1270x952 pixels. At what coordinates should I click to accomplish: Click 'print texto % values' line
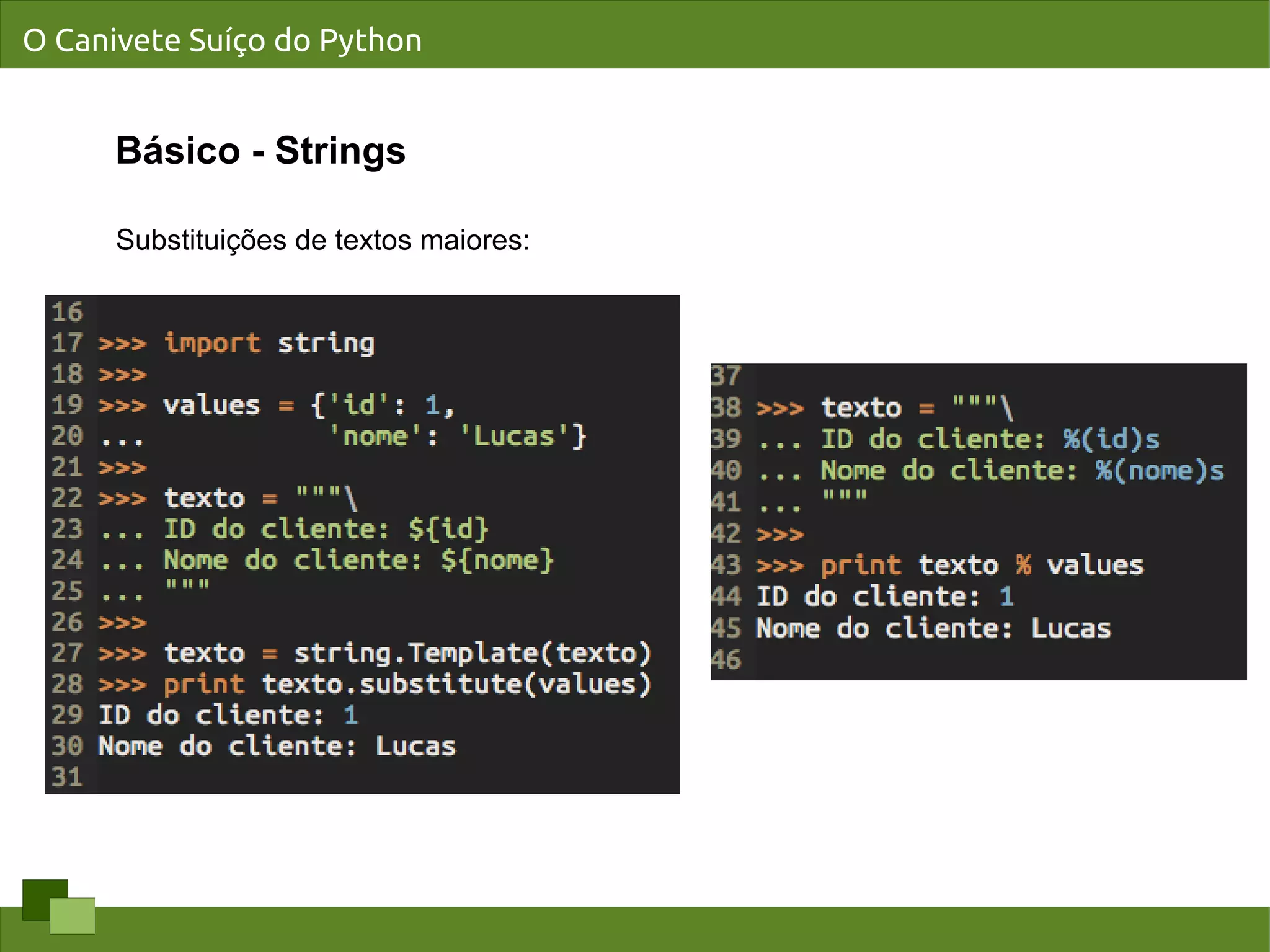(x=982, y=565)
